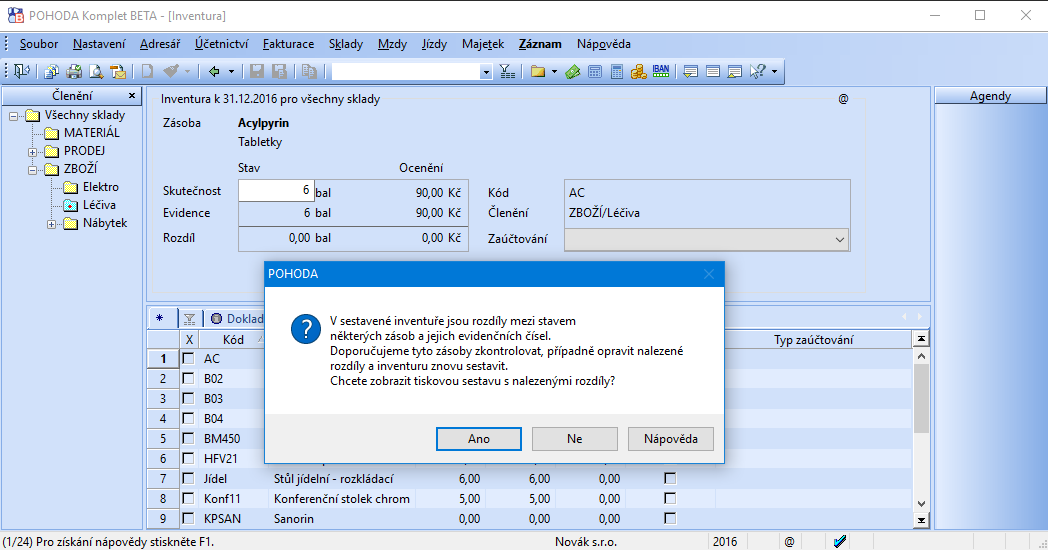This screenshot has width=1048, height=550.
Task: Click the print reports printer icon
Action: (x=74, y=72)
